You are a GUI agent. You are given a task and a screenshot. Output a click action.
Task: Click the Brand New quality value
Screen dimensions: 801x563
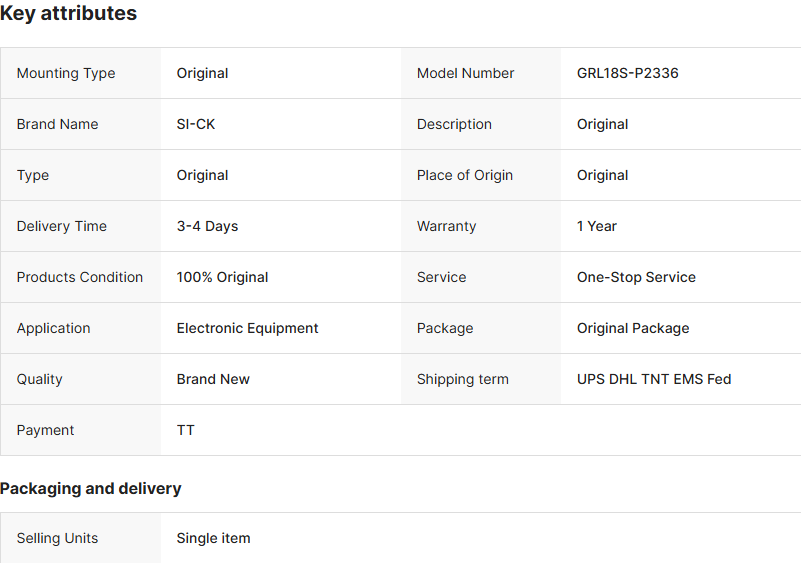[213, 379]
